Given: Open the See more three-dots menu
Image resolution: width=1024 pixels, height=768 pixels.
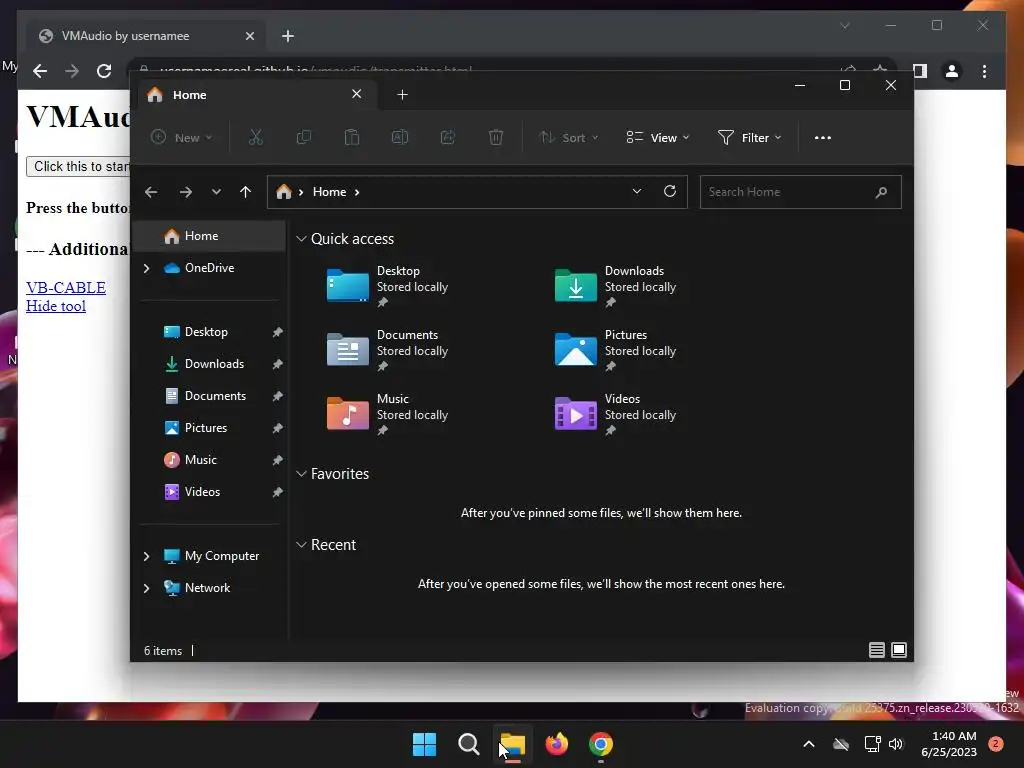Looking at the screenshot, I should pos(823,138).
